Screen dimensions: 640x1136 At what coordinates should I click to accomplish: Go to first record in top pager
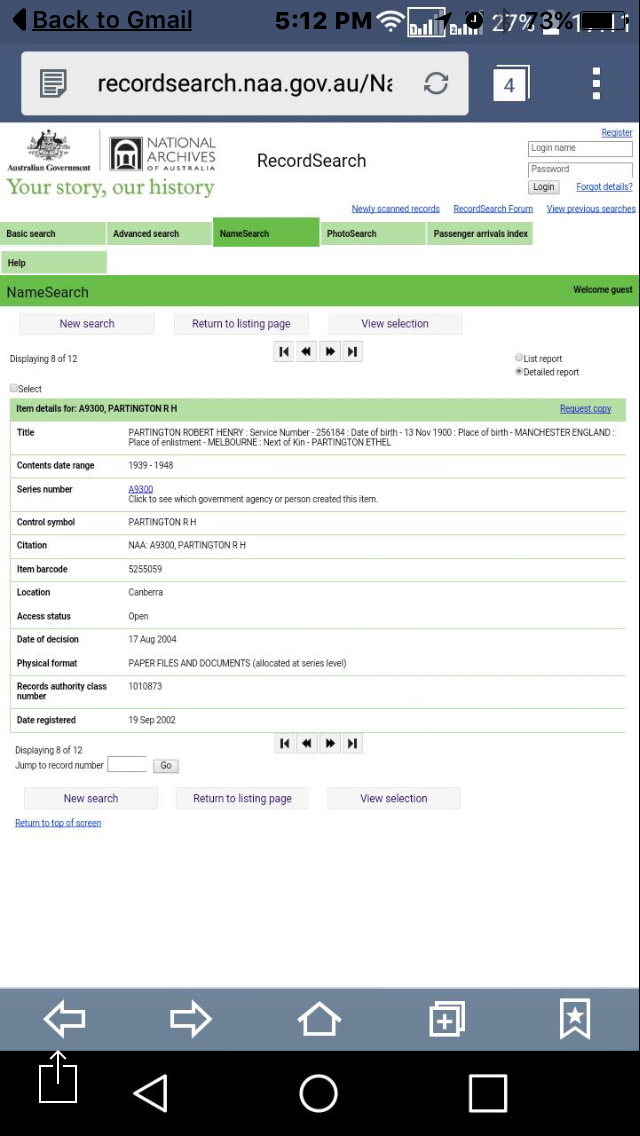pos(284,351)
